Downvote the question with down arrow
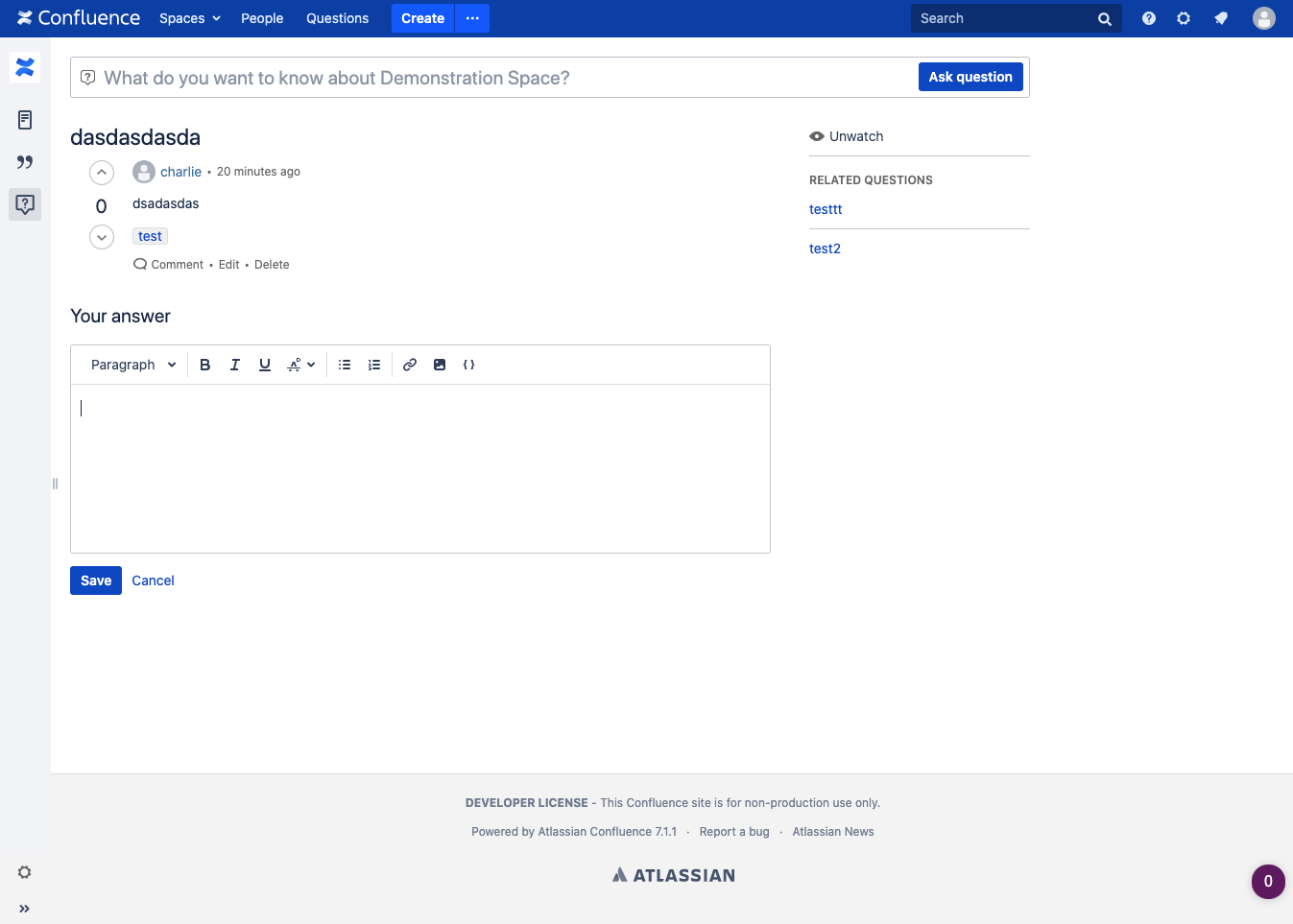Screen dimensions: 1293x924 [102, 237]
